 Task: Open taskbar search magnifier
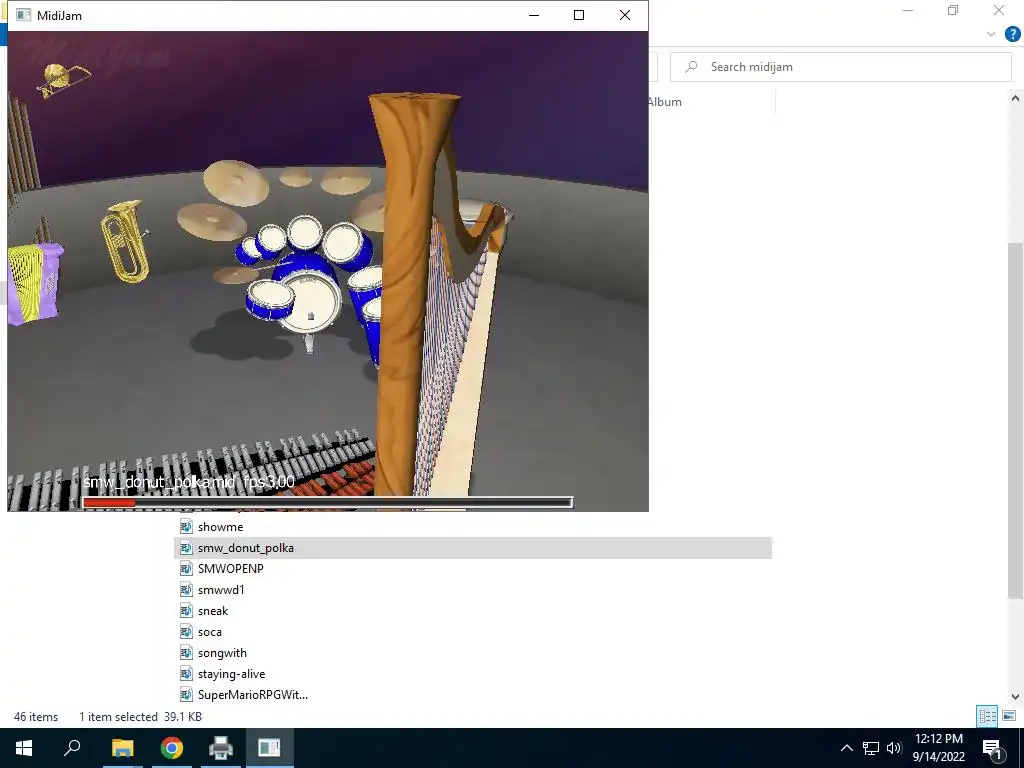click(72, 748)
